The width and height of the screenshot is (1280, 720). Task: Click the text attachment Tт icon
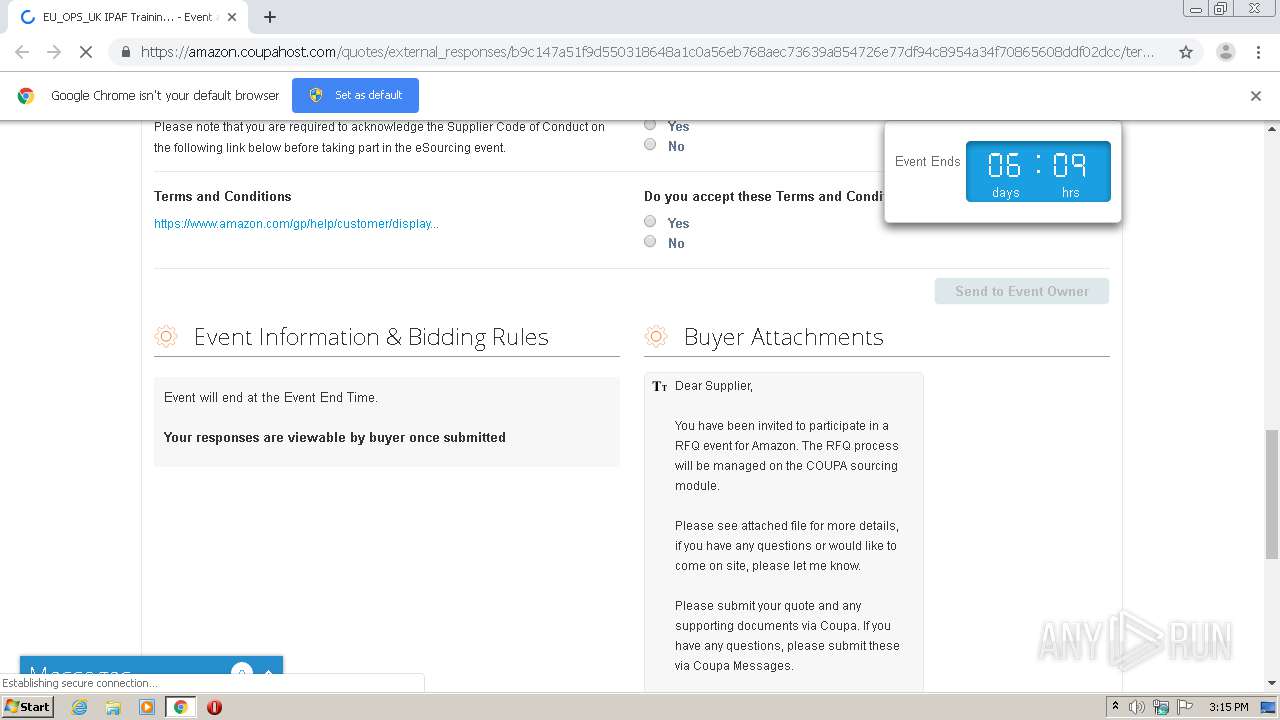[659, 386]
